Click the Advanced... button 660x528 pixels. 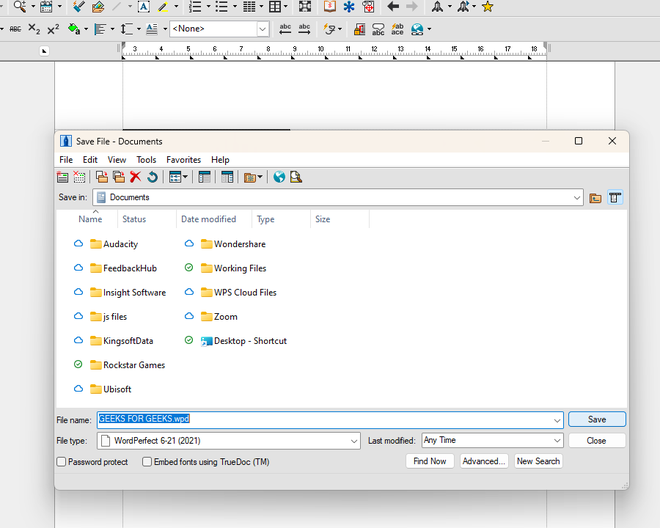[x=484, y=461]
